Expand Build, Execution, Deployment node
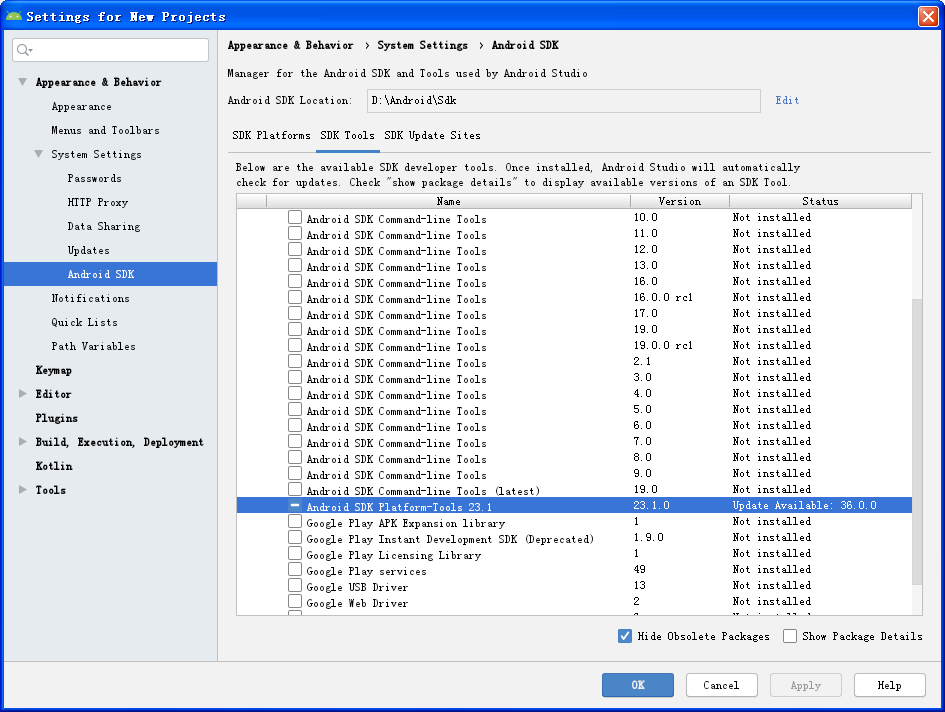945x712 pixels. coord(22,442)
